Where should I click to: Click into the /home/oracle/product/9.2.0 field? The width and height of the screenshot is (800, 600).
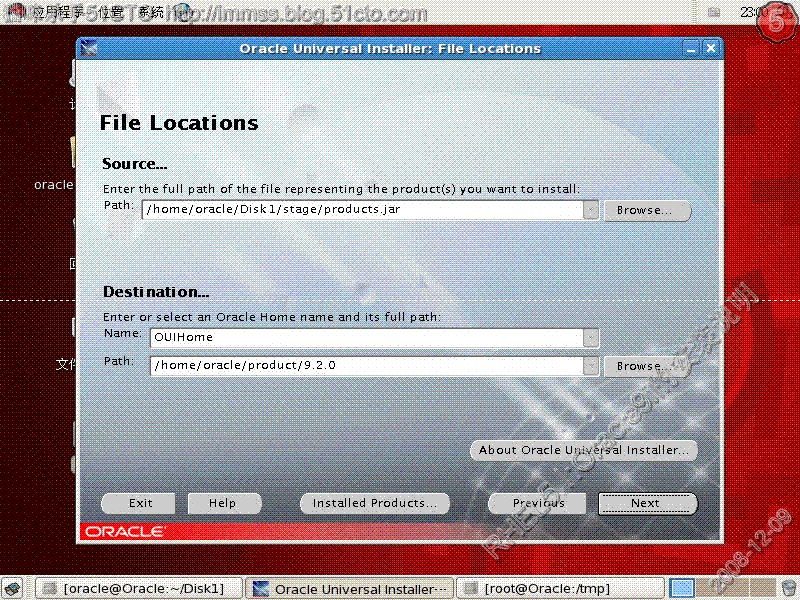(367, 366)
